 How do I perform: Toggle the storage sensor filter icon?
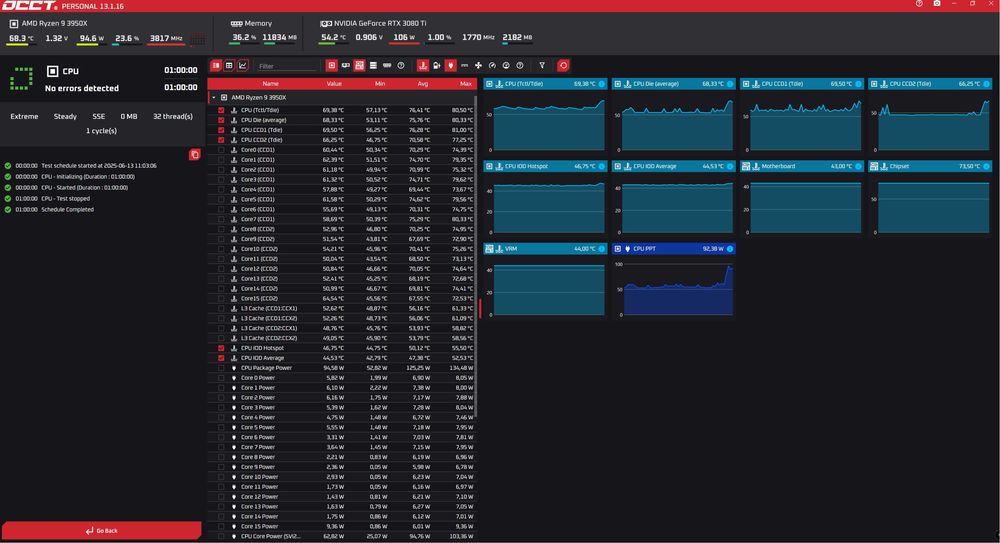pos(373,66)
